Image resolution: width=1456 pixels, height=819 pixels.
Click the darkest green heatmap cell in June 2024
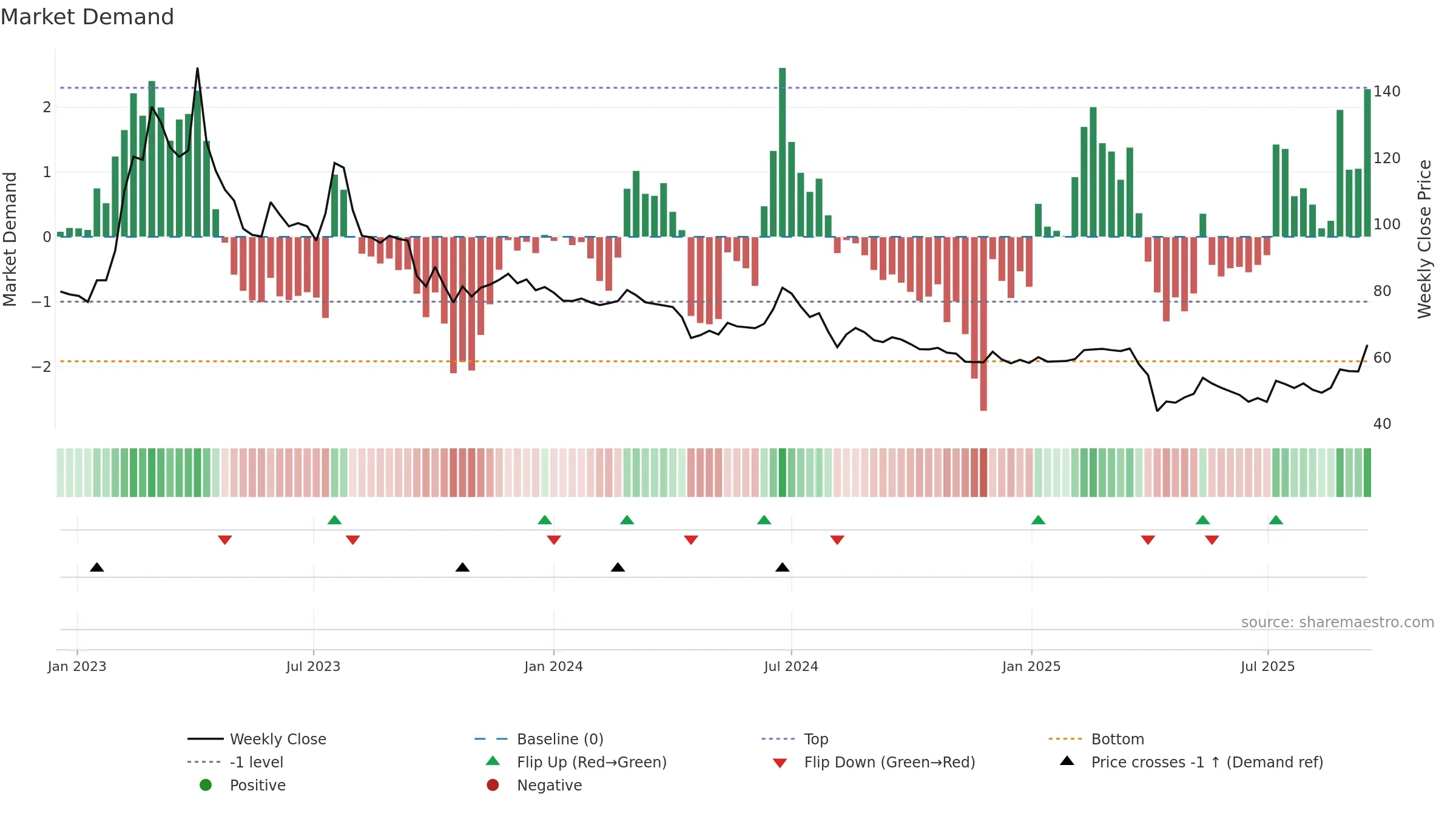(783, 473)
